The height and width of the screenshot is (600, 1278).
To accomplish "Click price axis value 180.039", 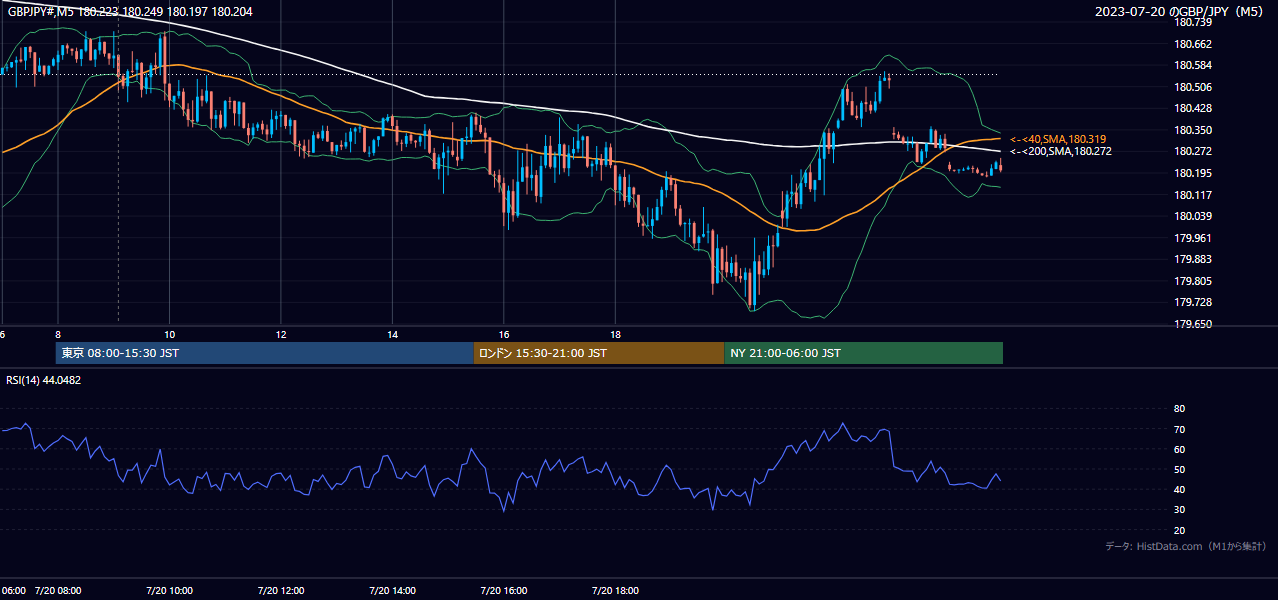I will pyautogui.click(x=1193, y=217).
